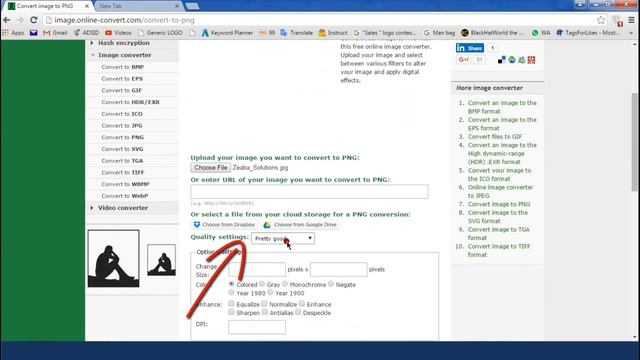The height and width of the screenshot is (360, 640).
Task: Open WA bookmark
Action: click(541, 33)
